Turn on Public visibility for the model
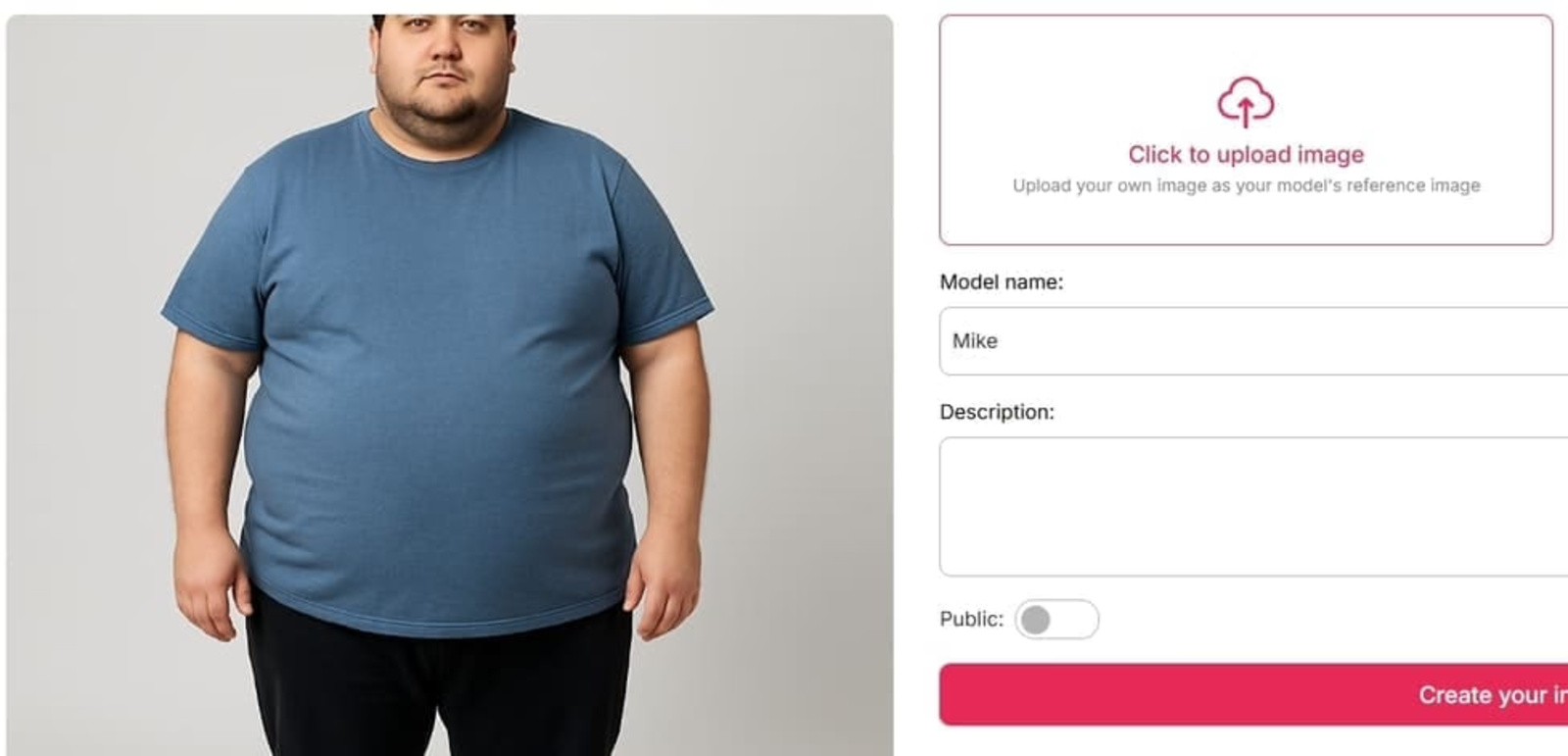Viewport: 1568px width, 756px height. tap(1058, 620)
